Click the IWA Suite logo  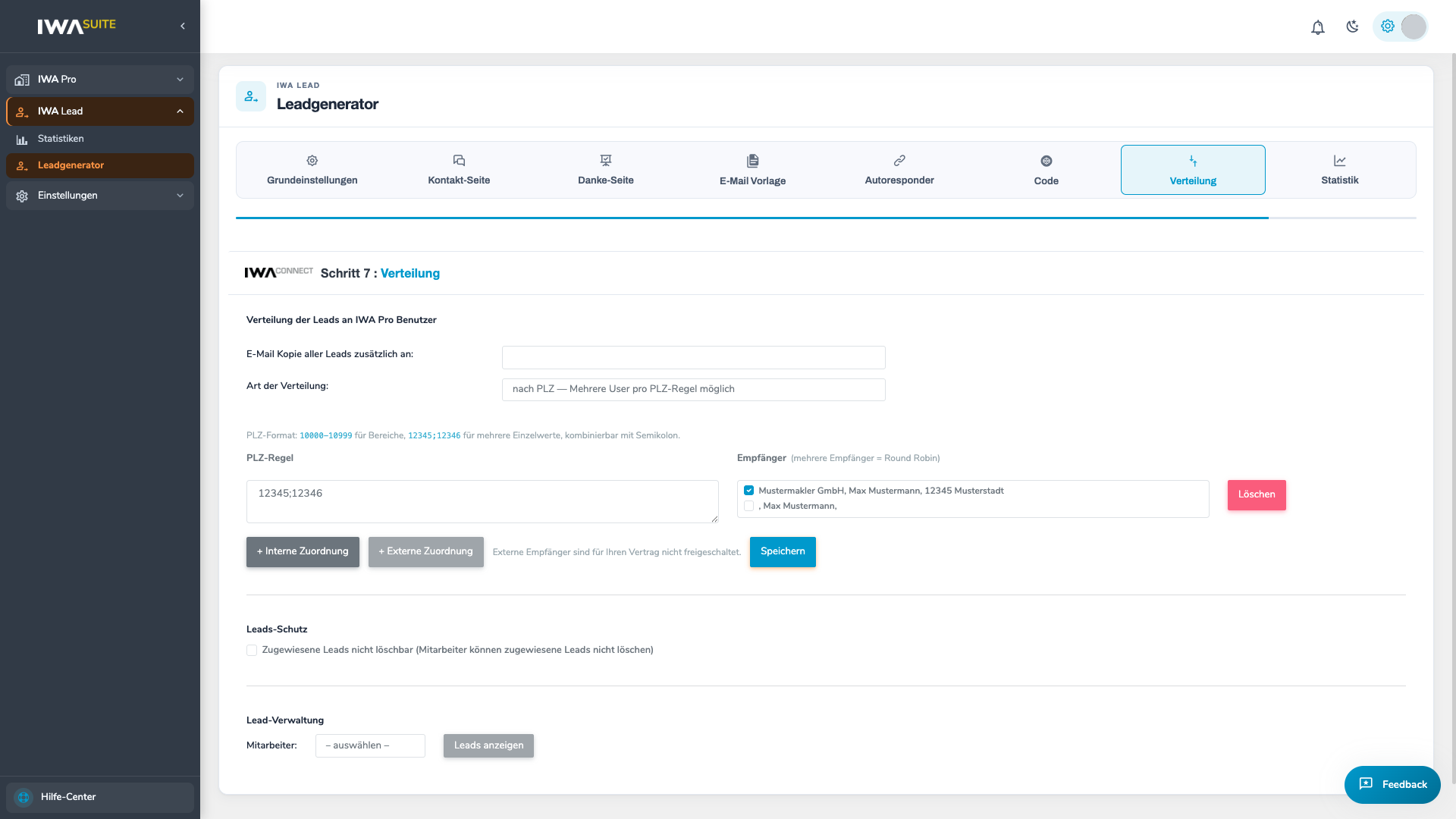pyautogui.click(x=77, y=26)
